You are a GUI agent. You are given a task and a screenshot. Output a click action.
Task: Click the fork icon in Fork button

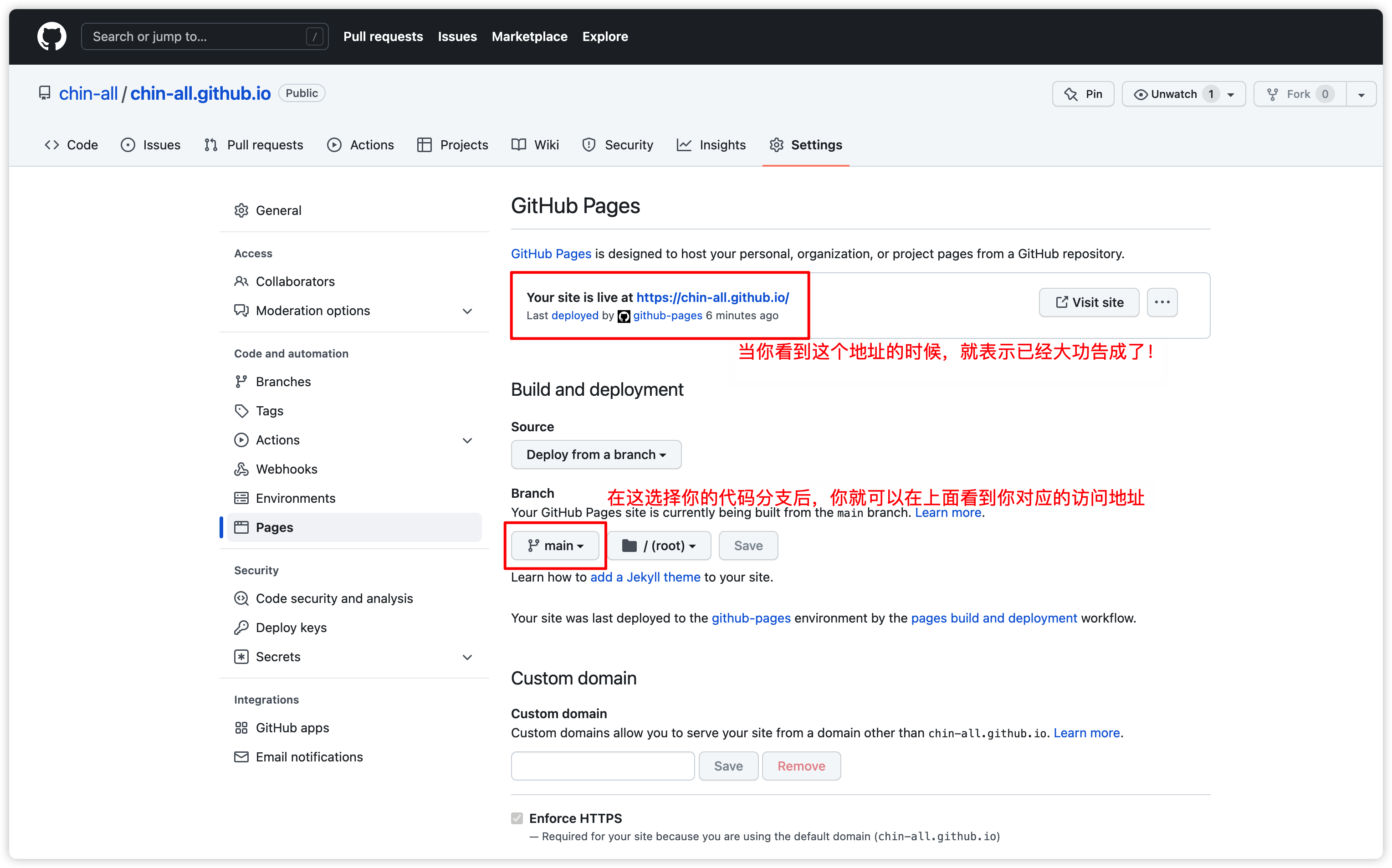coord(1273,94)
